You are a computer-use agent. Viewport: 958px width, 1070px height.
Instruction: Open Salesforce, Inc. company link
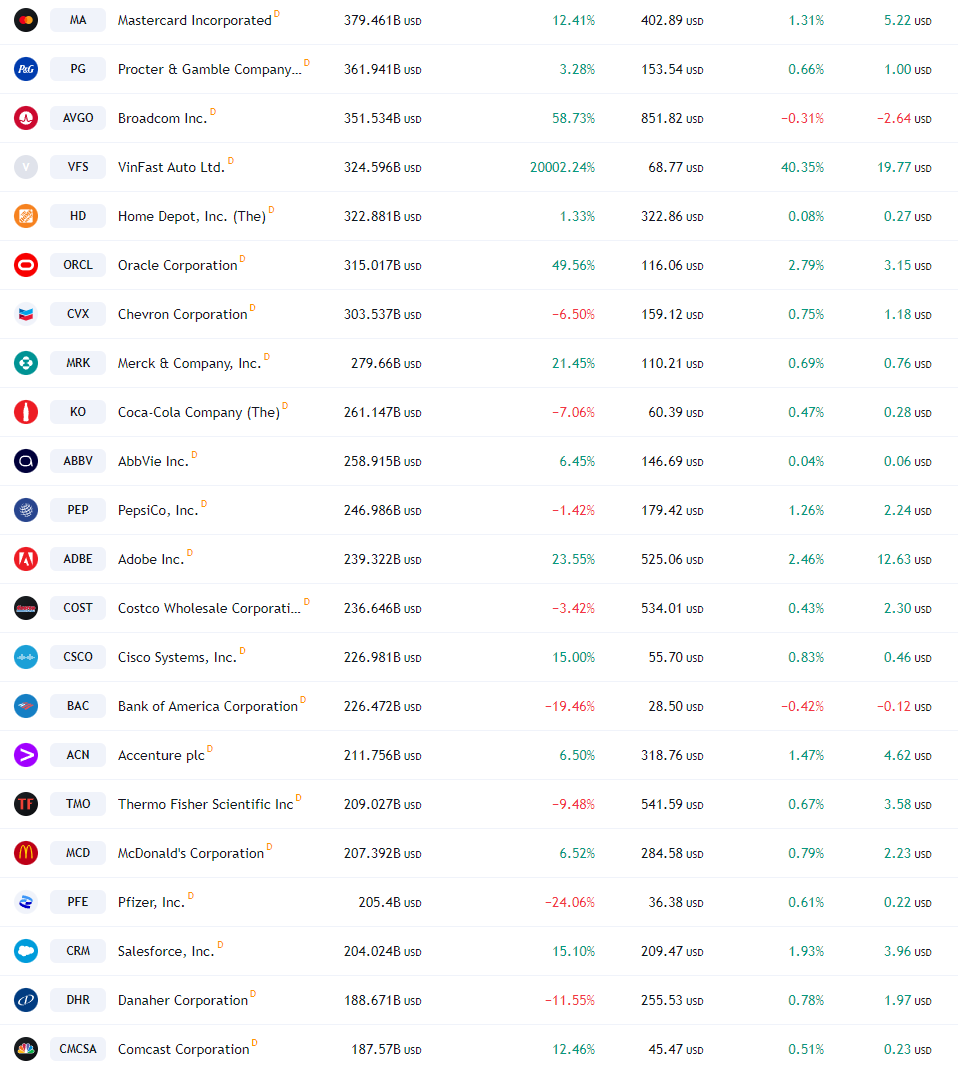click(166, 951)
